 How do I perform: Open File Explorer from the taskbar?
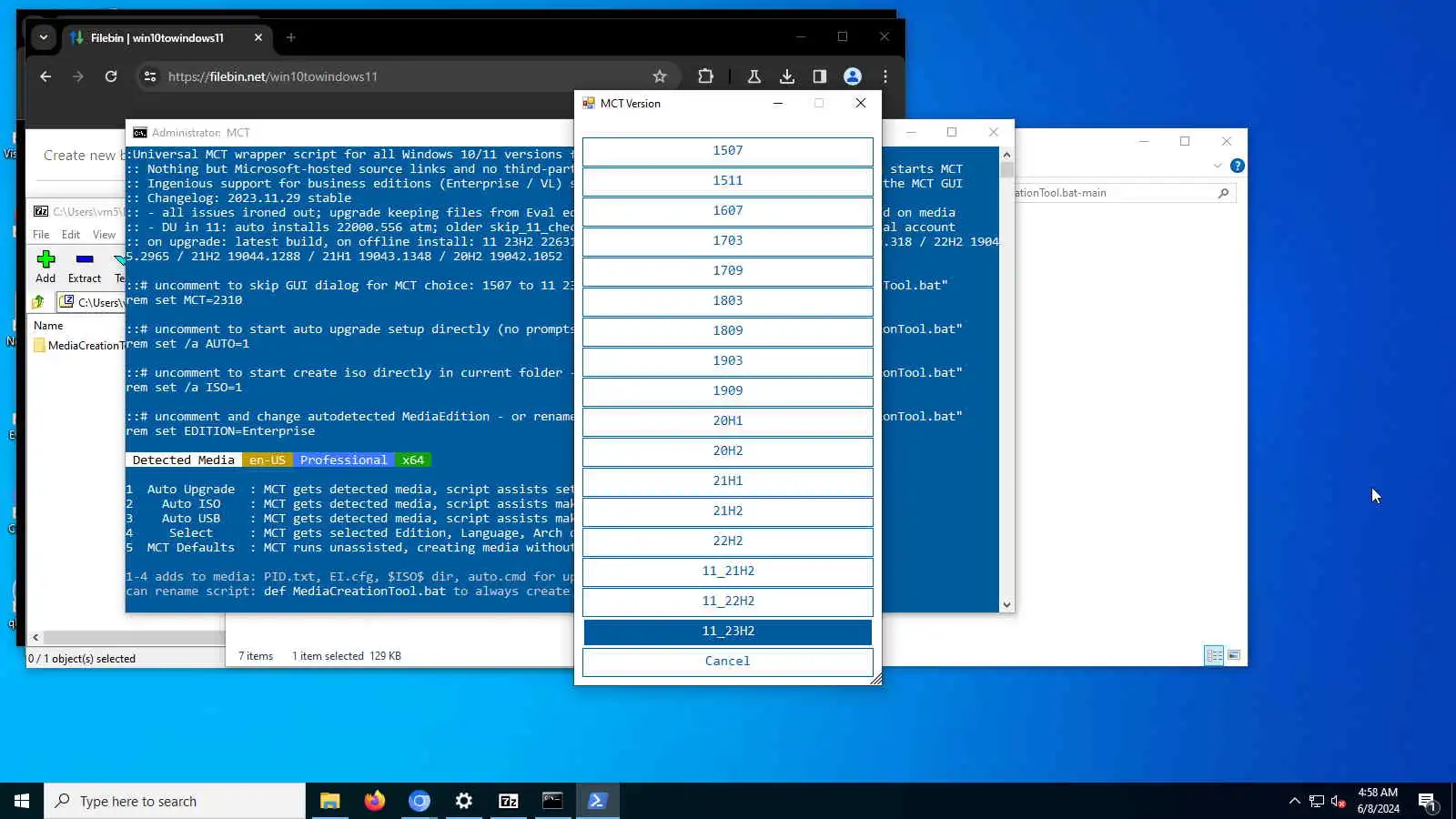[329, 801]
